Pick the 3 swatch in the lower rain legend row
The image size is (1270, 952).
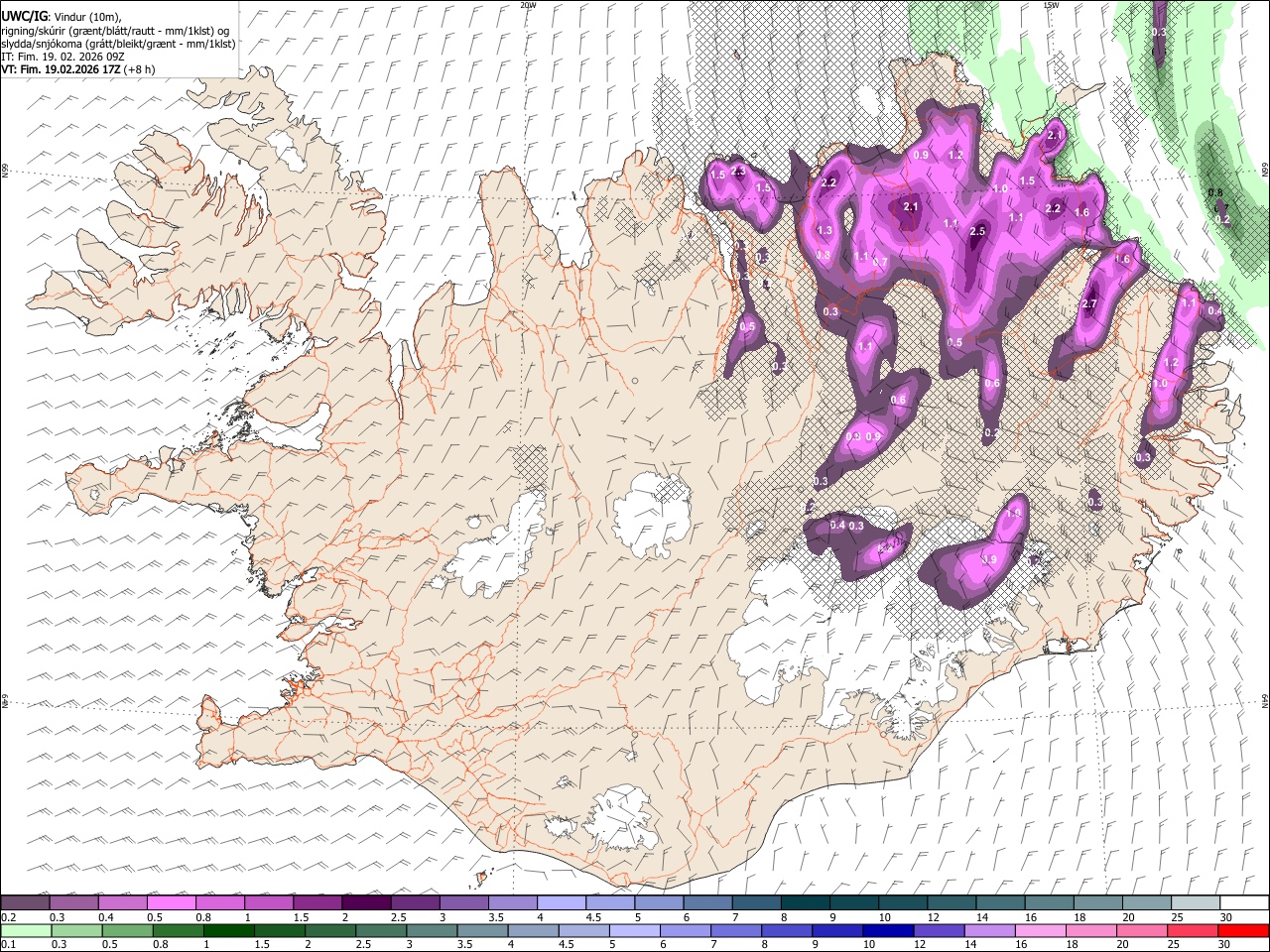pos(432,930)
